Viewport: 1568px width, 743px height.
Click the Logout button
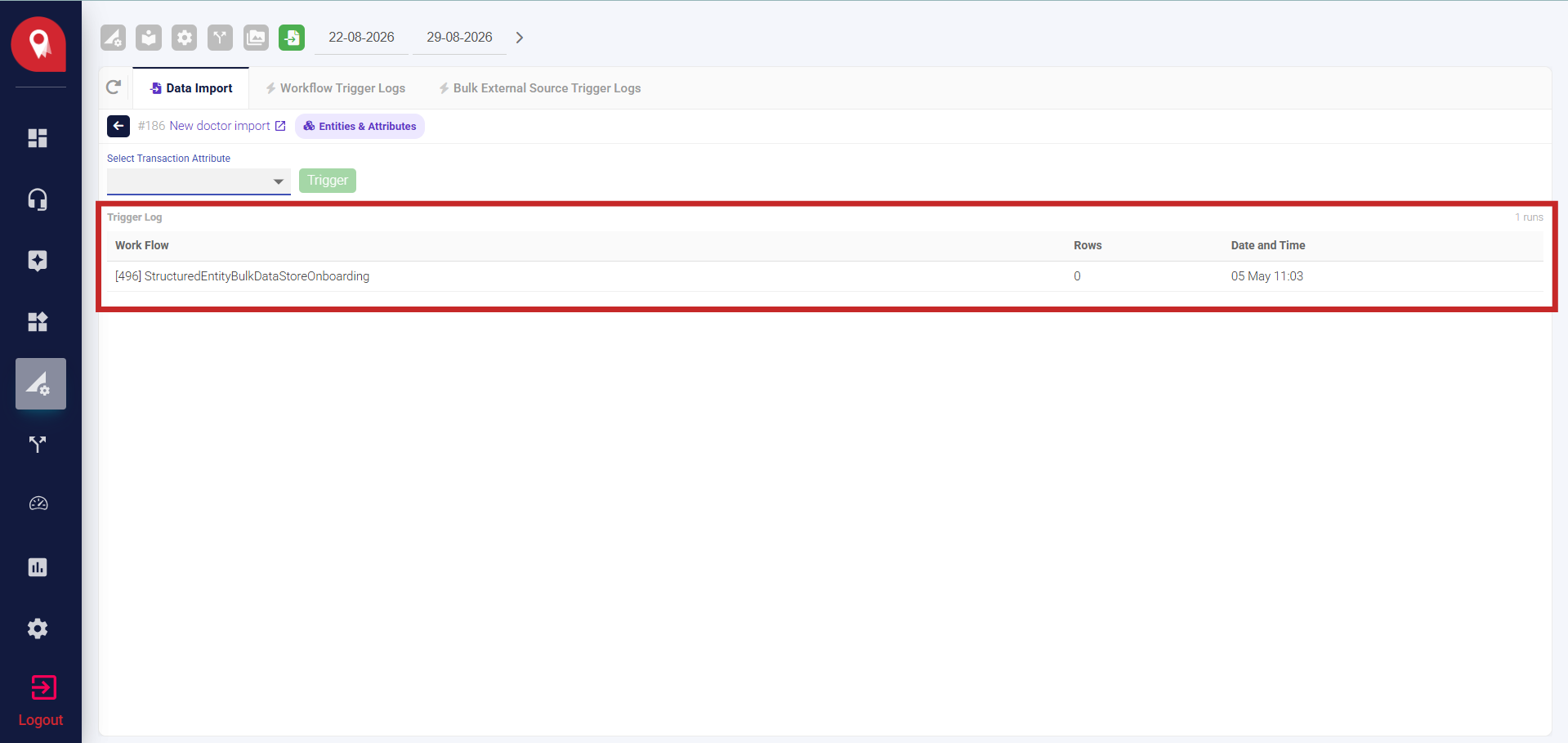41,701
